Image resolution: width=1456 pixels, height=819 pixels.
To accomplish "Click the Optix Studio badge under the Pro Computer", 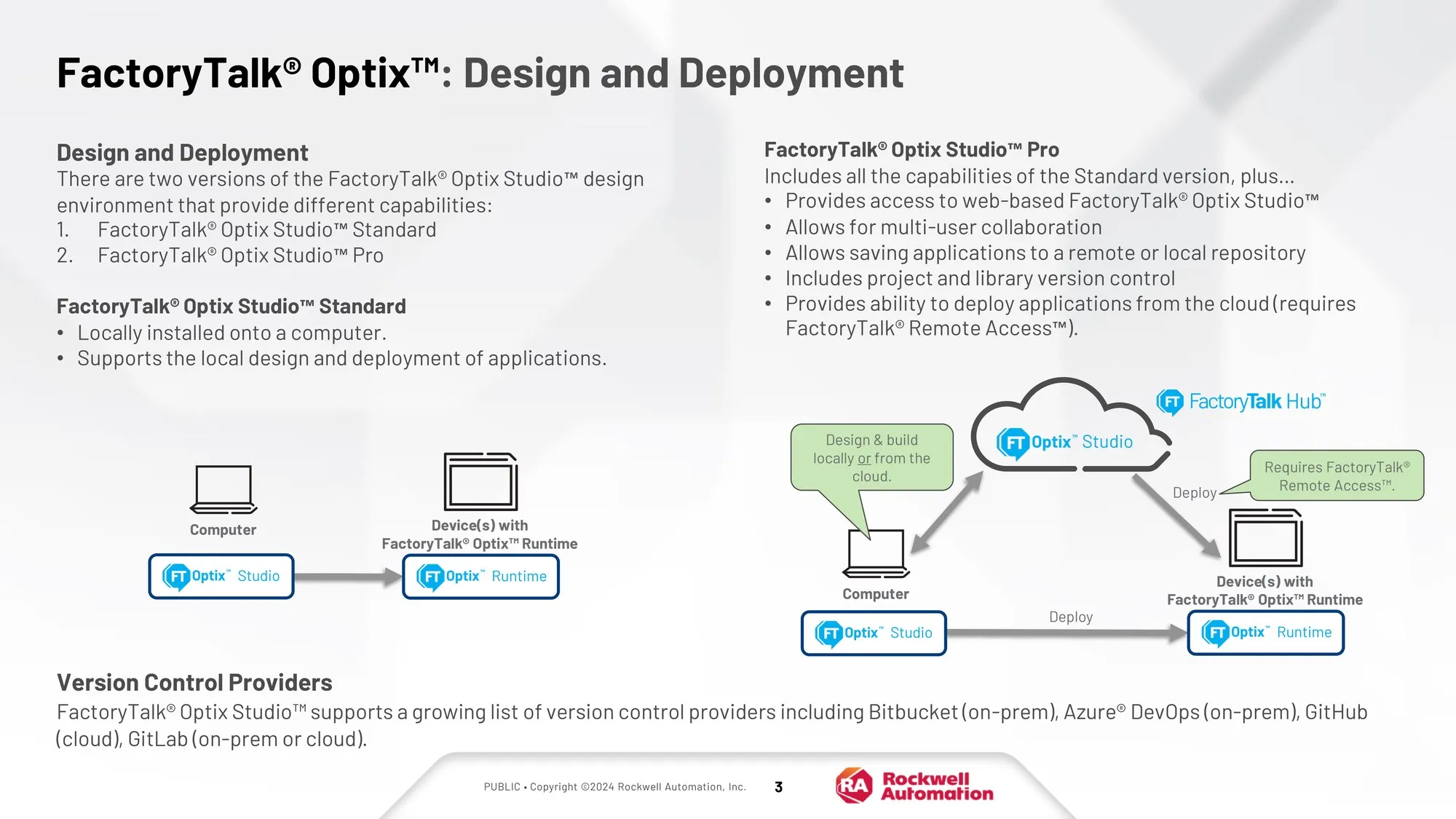I will (874, 633).
